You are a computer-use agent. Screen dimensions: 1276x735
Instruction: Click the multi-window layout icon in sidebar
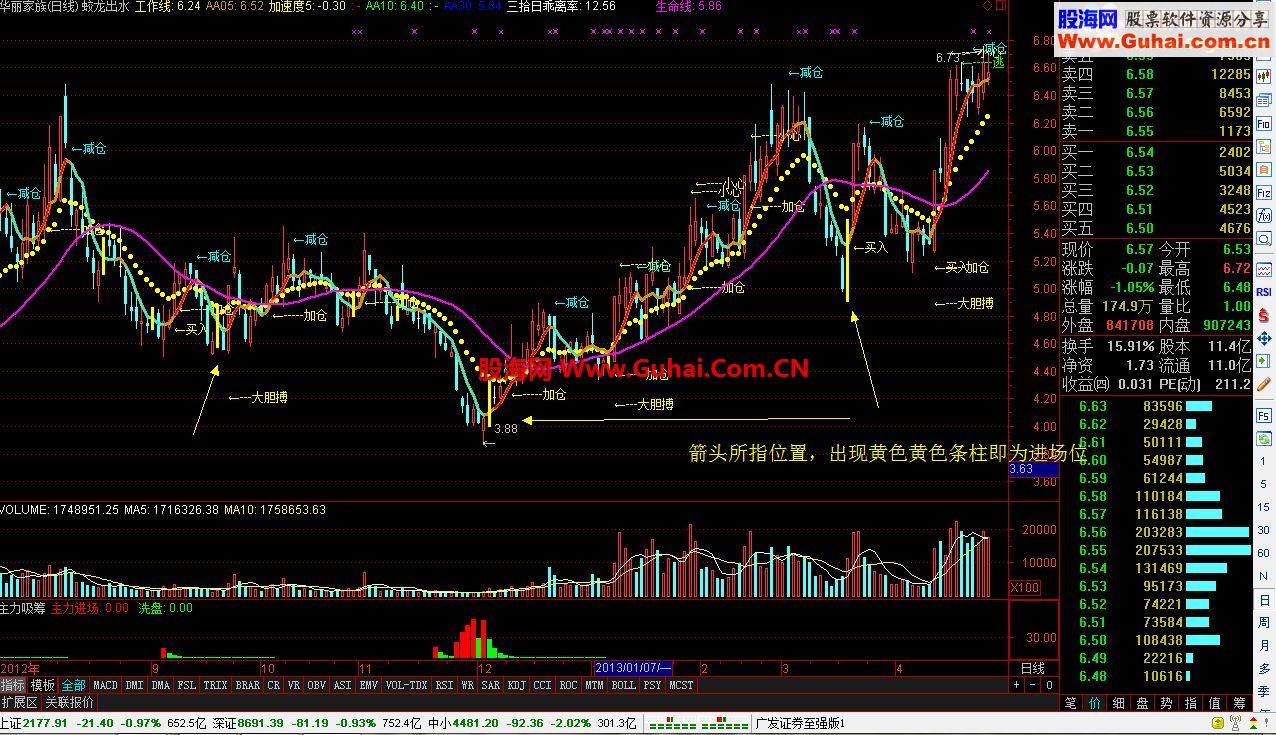pyautogui.click(x=1264, y=100)
